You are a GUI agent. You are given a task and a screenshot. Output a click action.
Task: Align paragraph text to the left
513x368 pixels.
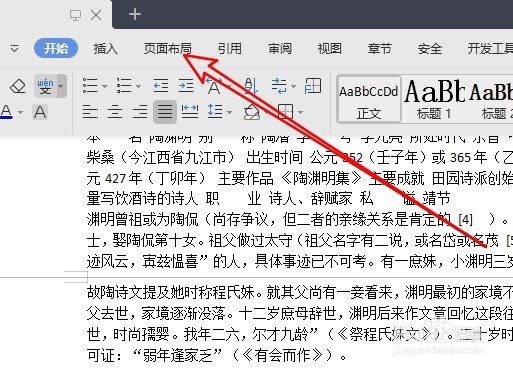coord(90,112)
